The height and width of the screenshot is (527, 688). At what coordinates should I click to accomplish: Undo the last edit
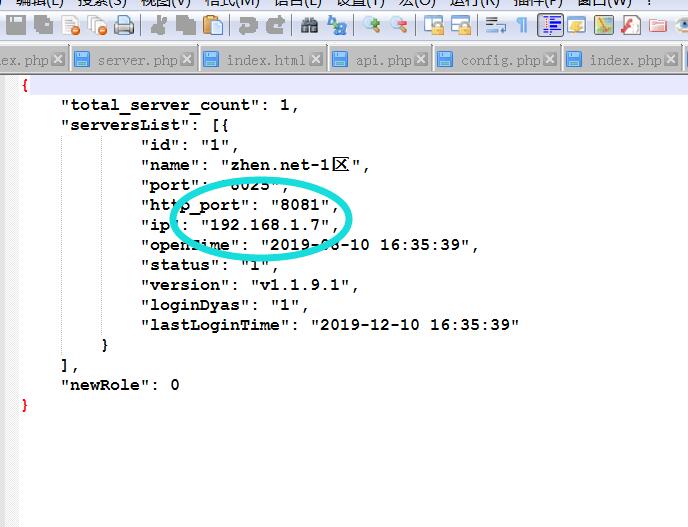(247, 25)
